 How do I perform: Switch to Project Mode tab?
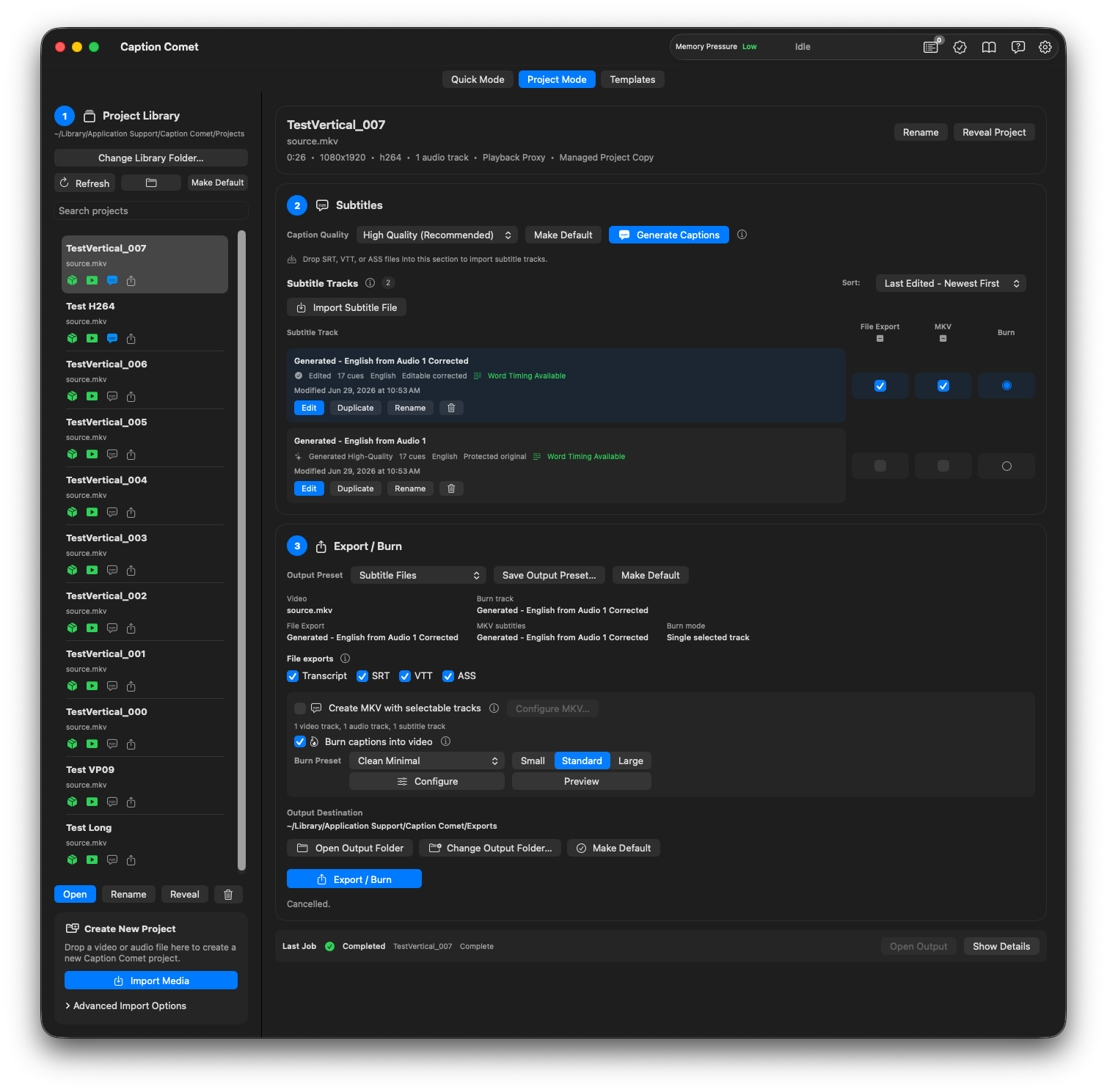click(557, 79)
